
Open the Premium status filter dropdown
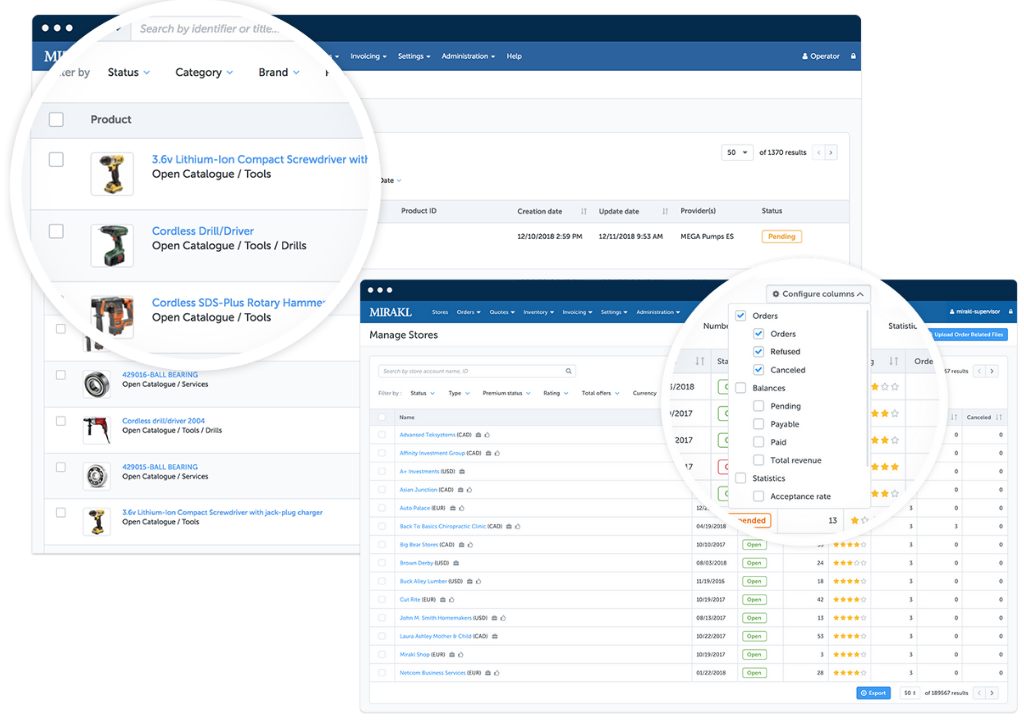506,393
